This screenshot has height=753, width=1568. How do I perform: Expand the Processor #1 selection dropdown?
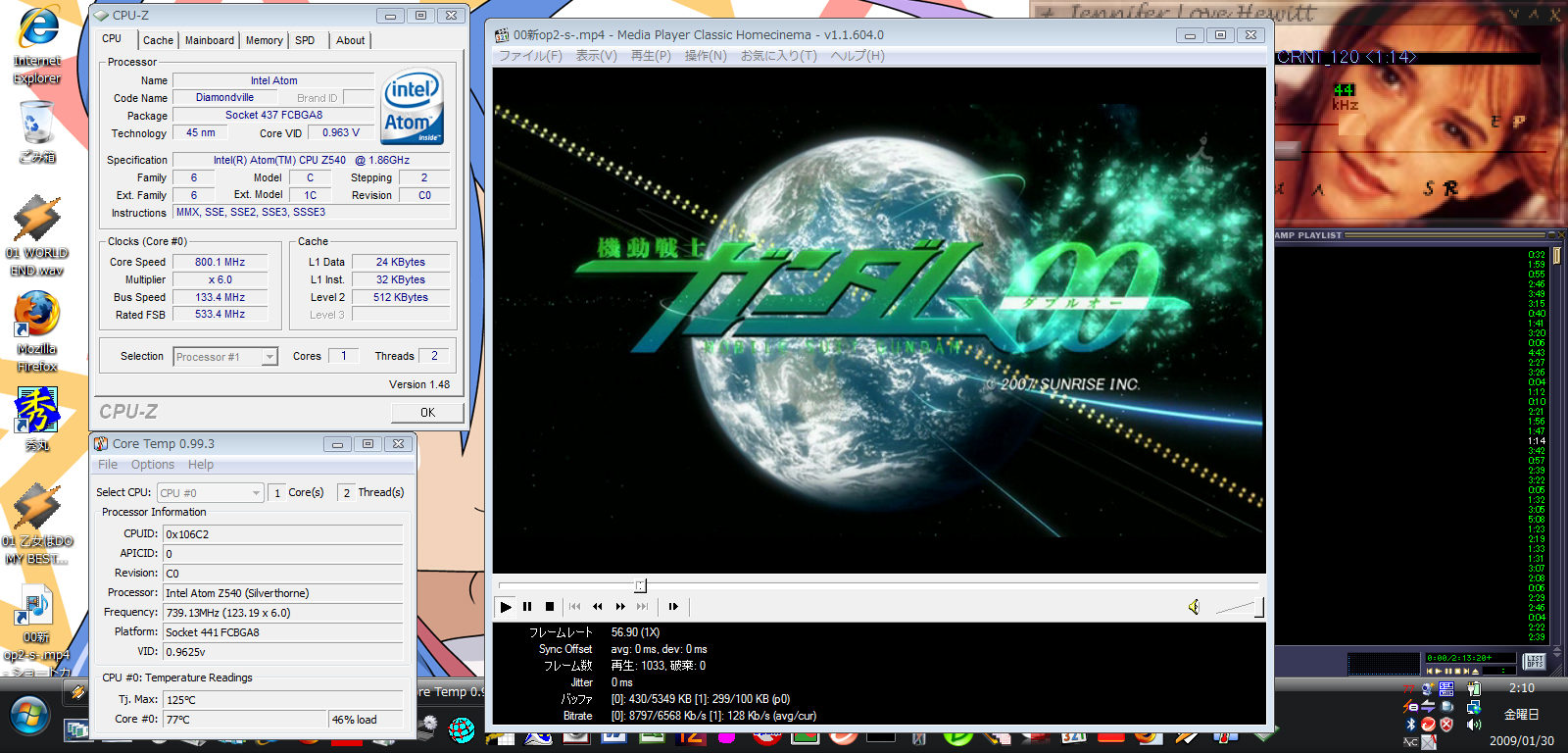(269, 357)
